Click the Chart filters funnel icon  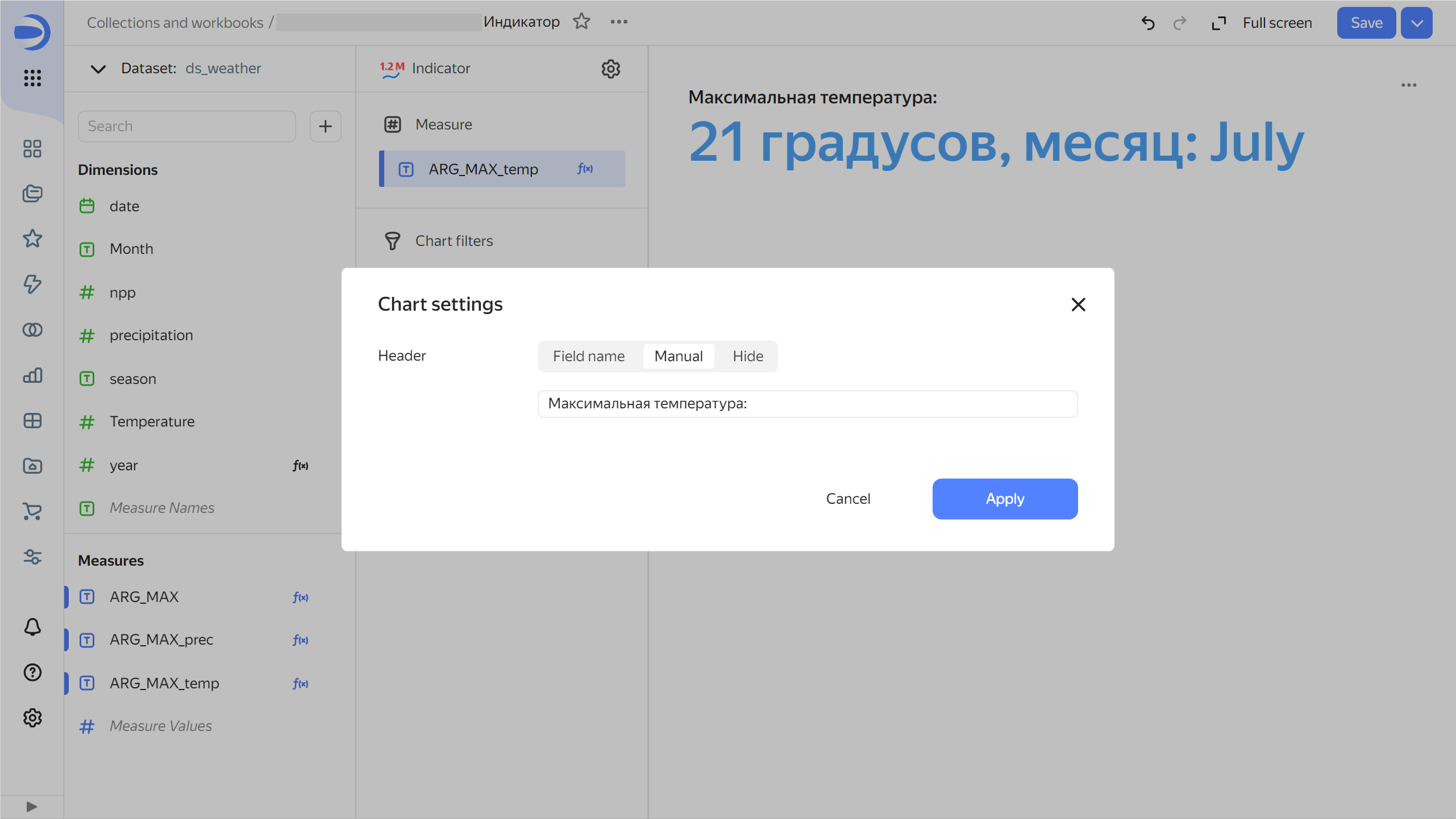pyautogui.click(x=392, y=241)
